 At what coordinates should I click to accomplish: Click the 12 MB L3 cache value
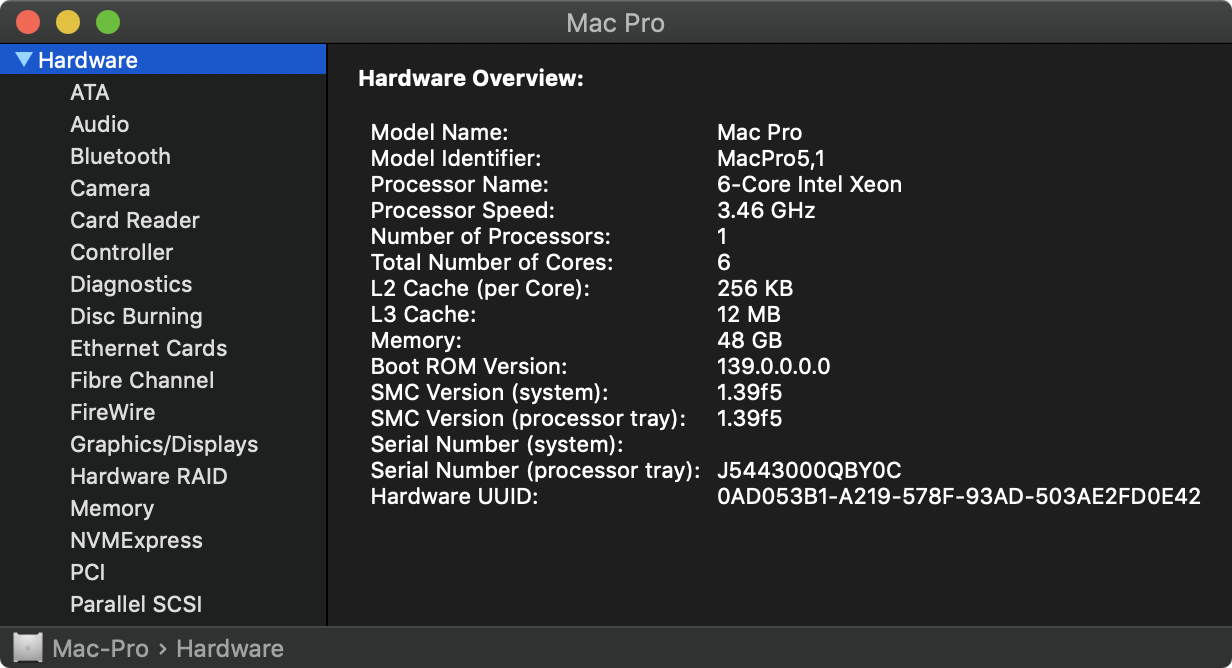(750, 314)
